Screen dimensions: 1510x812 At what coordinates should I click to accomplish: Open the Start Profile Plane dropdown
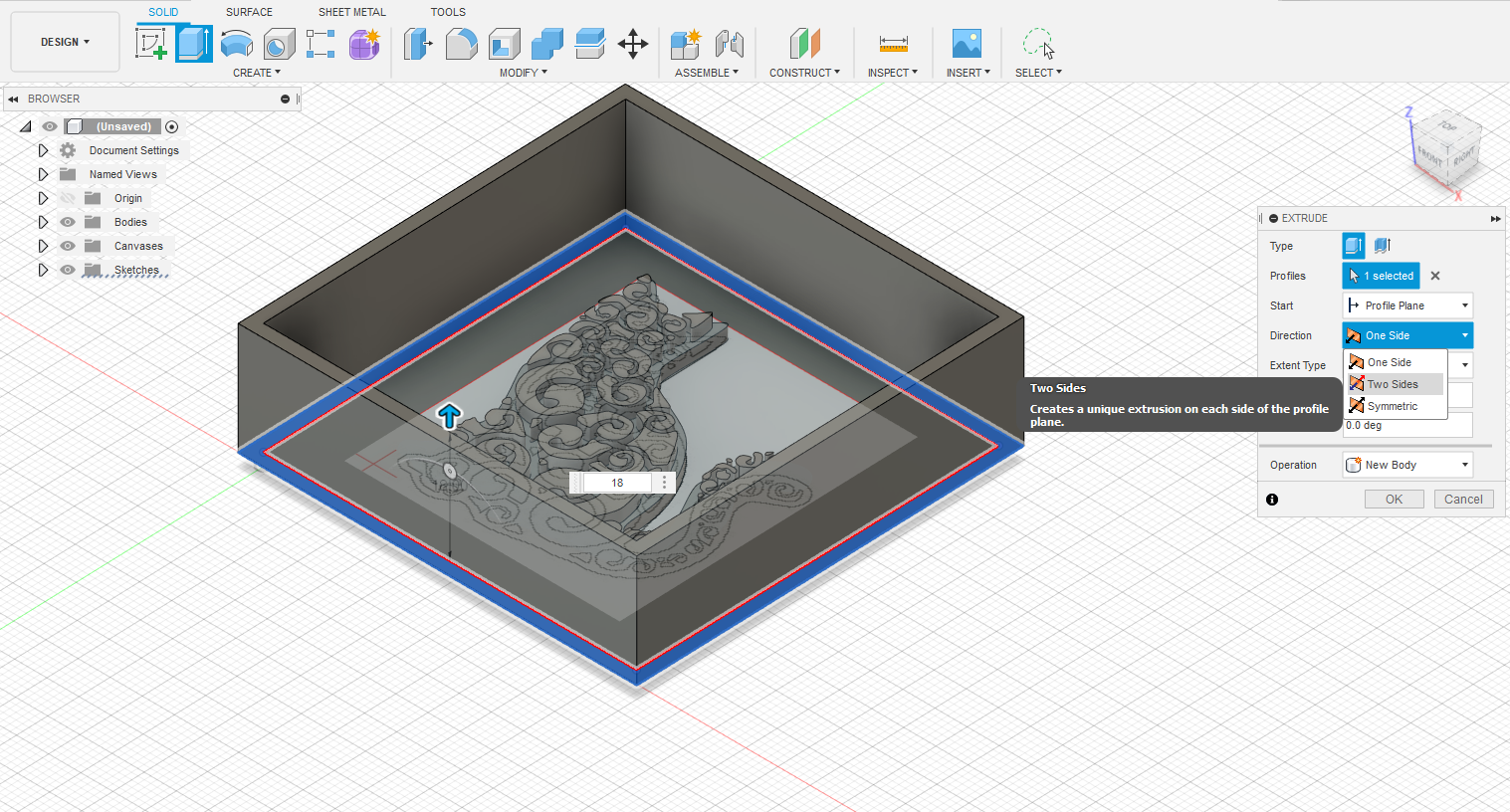point(1407,305)
